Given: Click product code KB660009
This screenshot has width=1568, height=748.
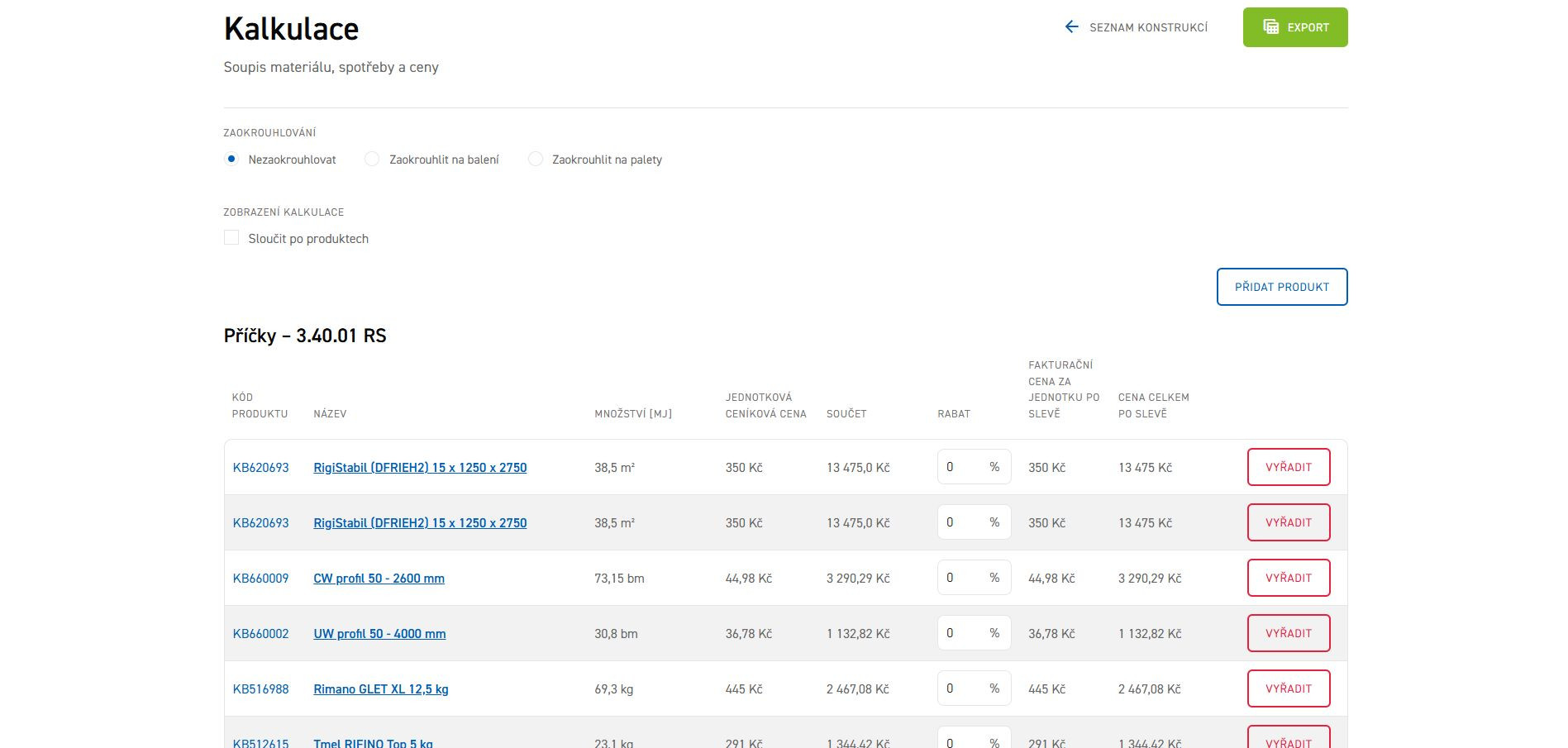Looking at the screenshot, I should click(260, 579).
